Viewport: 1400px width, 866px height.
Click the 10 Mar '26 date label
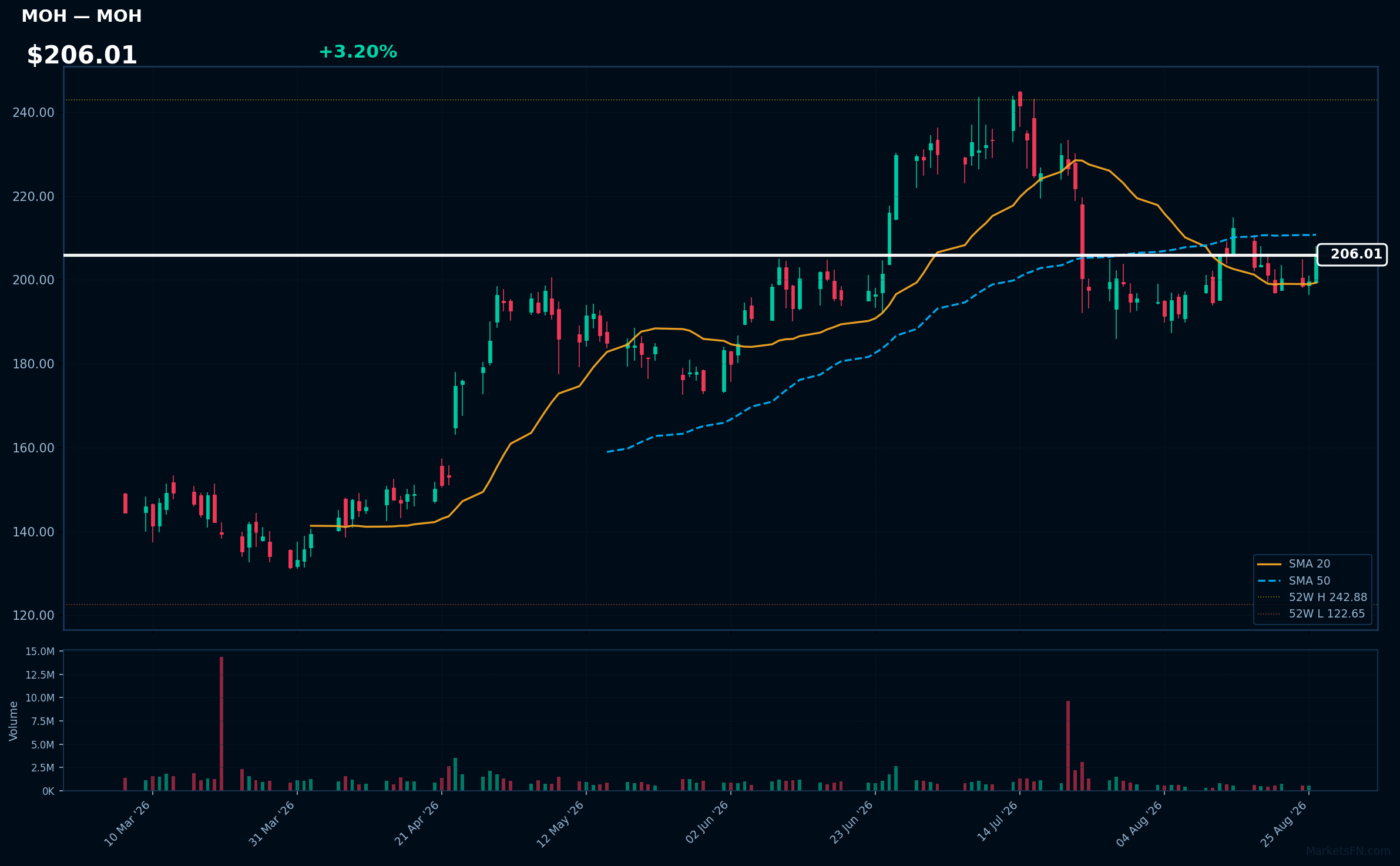127,824
